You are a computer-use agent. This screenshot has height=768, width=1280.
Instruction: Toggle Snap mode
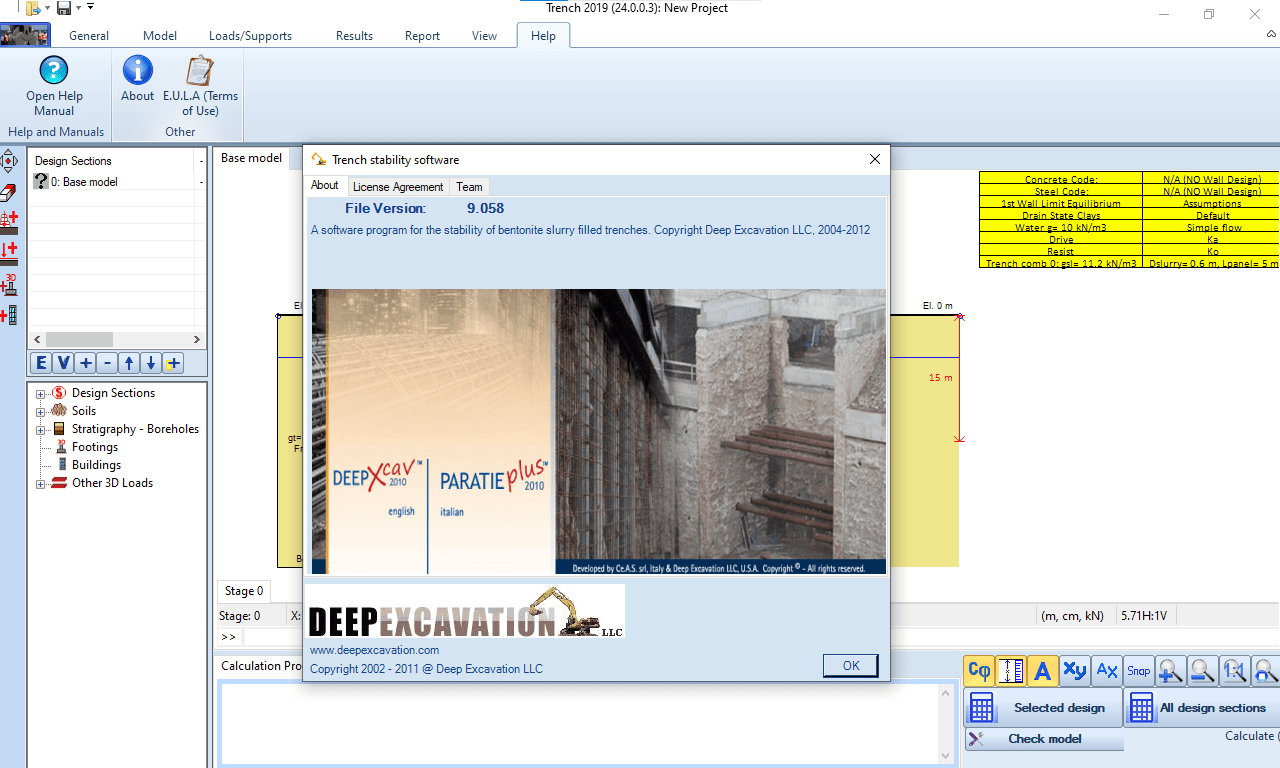pos(1138,671)
